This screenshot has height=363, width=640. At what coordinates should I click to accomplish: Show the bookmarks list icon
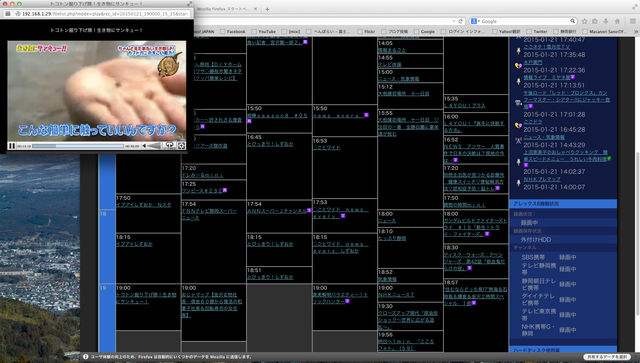[x=595, y=21]
